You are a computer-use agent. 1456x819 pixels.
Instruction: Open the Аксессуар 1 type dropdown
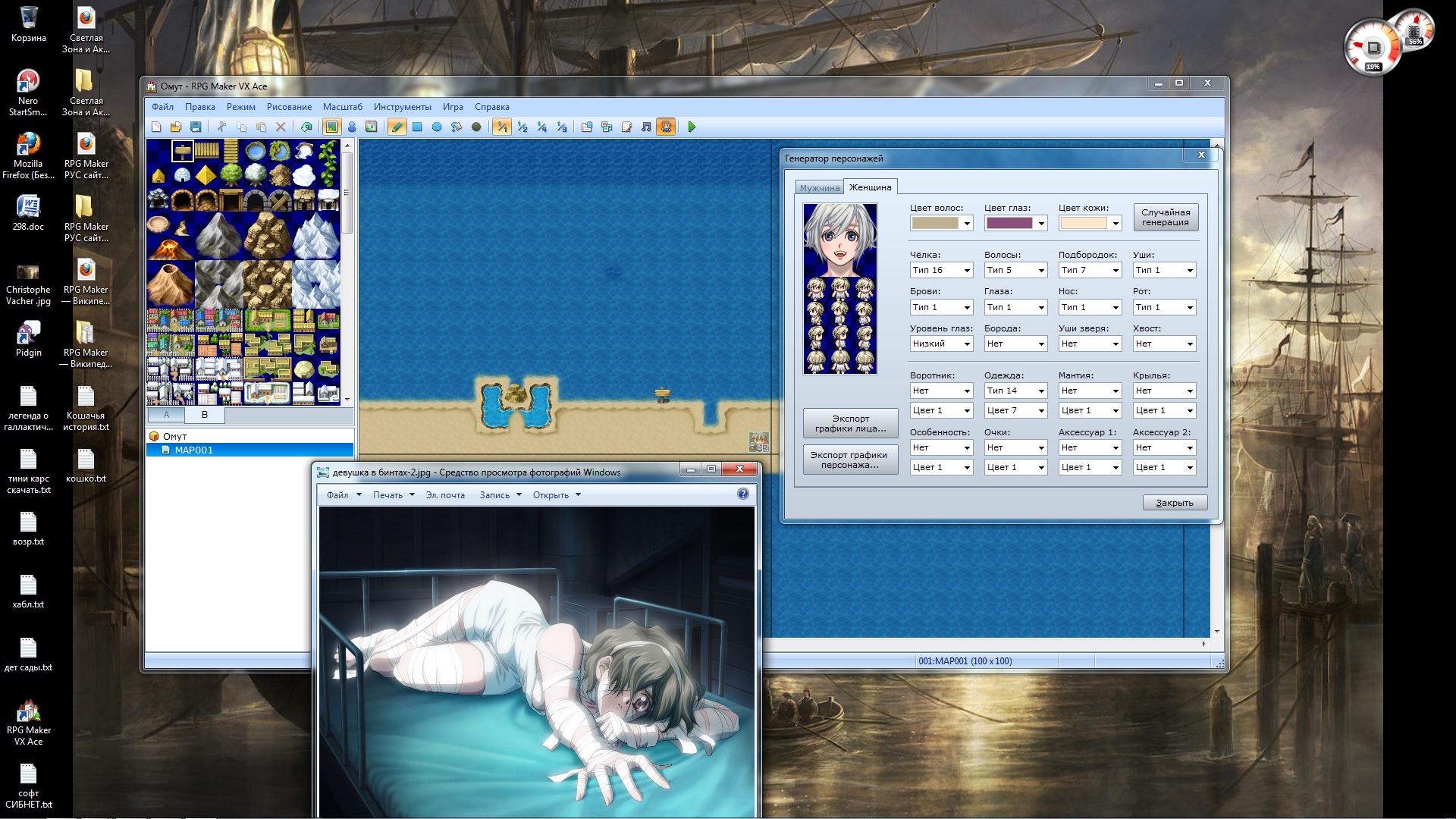(x=1090, y=448)
